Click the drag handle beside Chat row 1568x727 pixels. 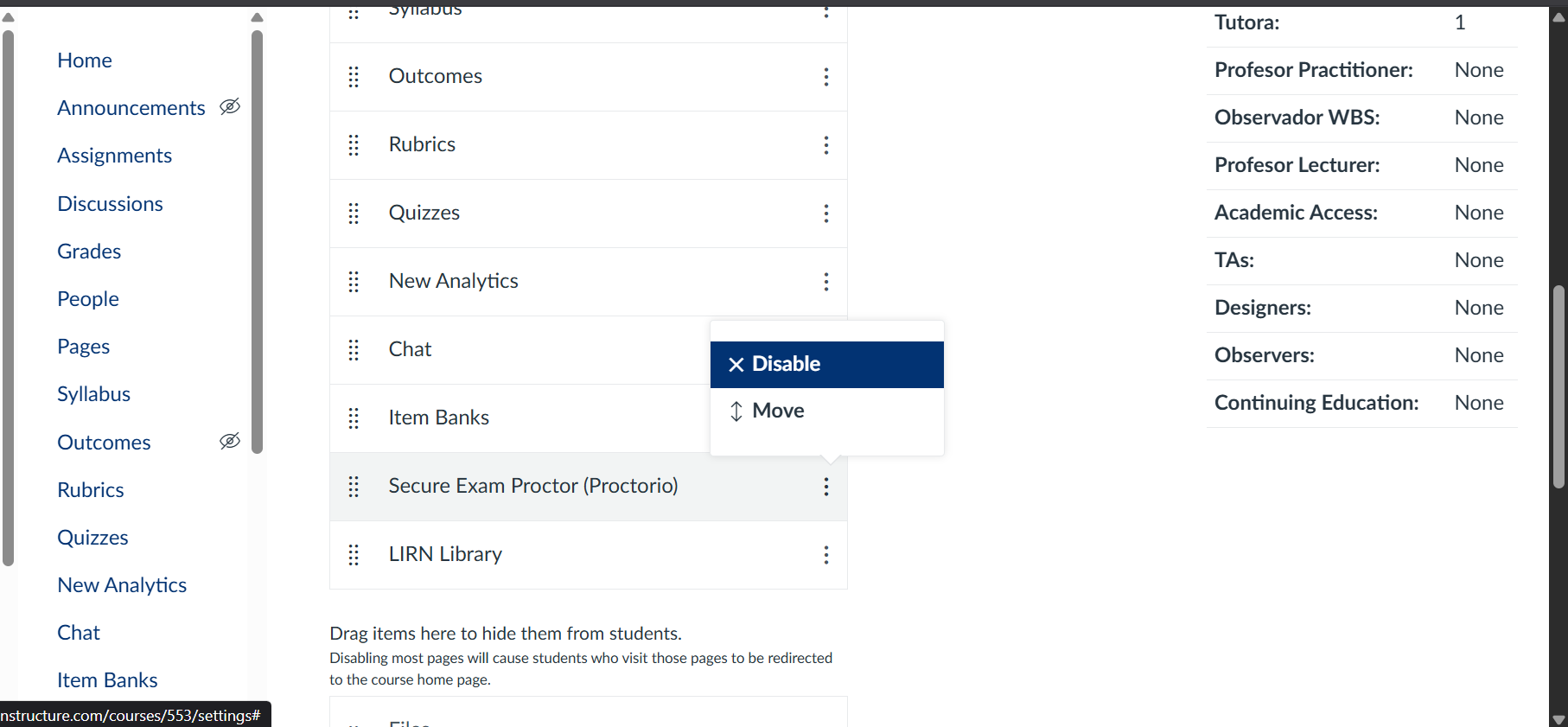[x=354, y=350]
